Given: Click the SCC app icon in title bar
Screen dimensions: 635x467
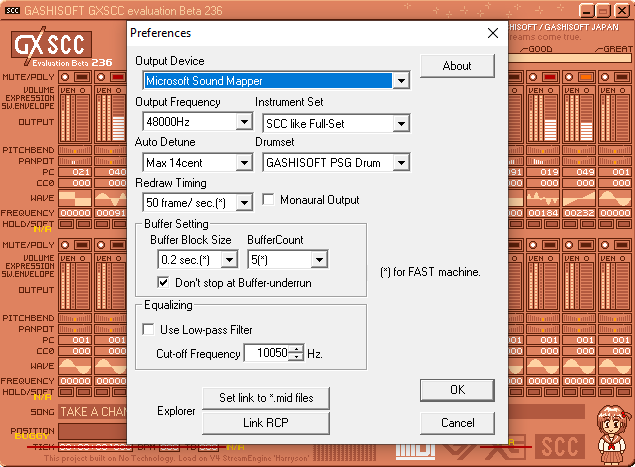Looking at the screenshot, I should click(x=12, y=11).
